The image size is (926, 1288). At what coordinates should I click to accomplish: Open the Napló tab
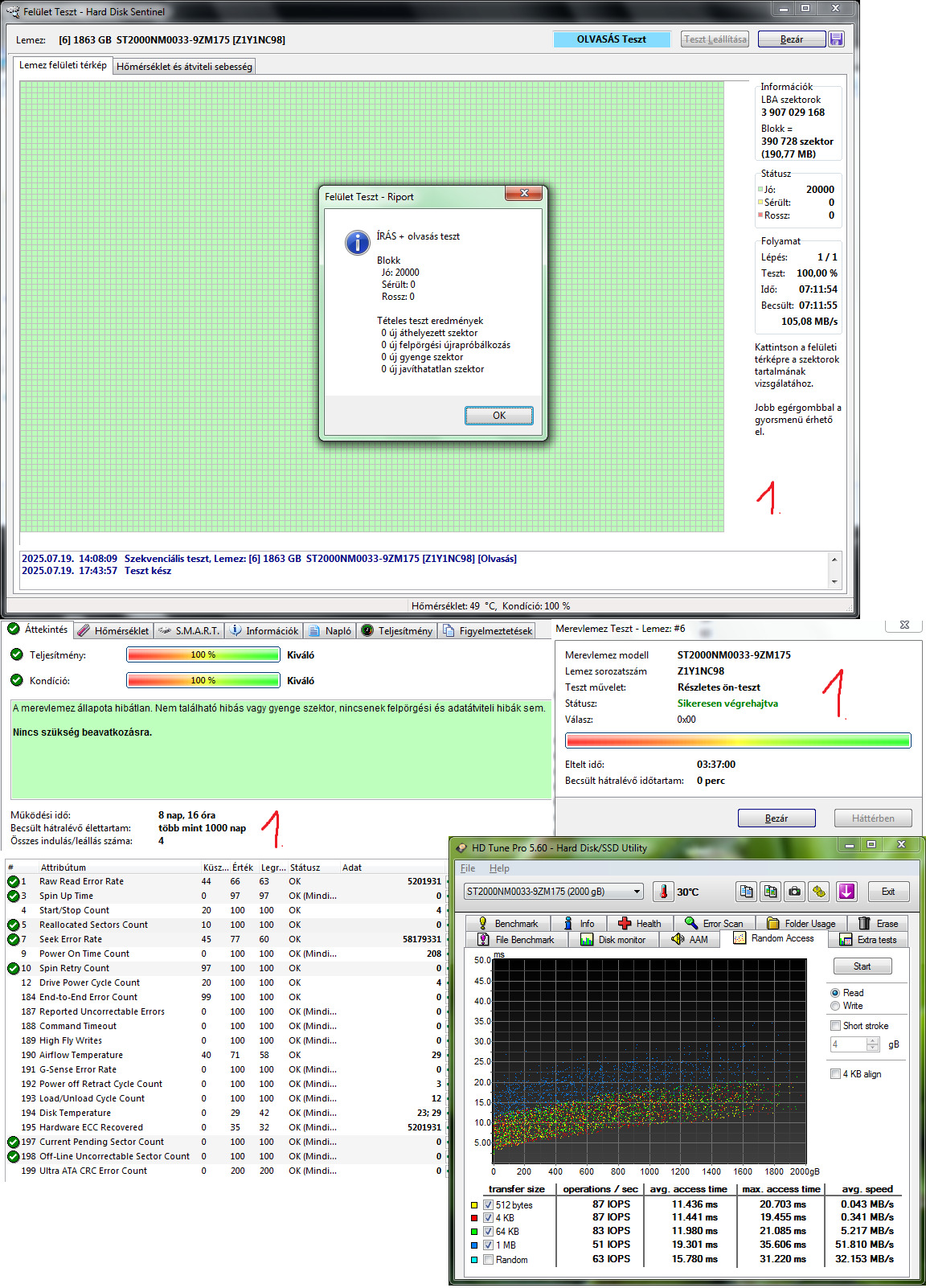click(330, 631)
